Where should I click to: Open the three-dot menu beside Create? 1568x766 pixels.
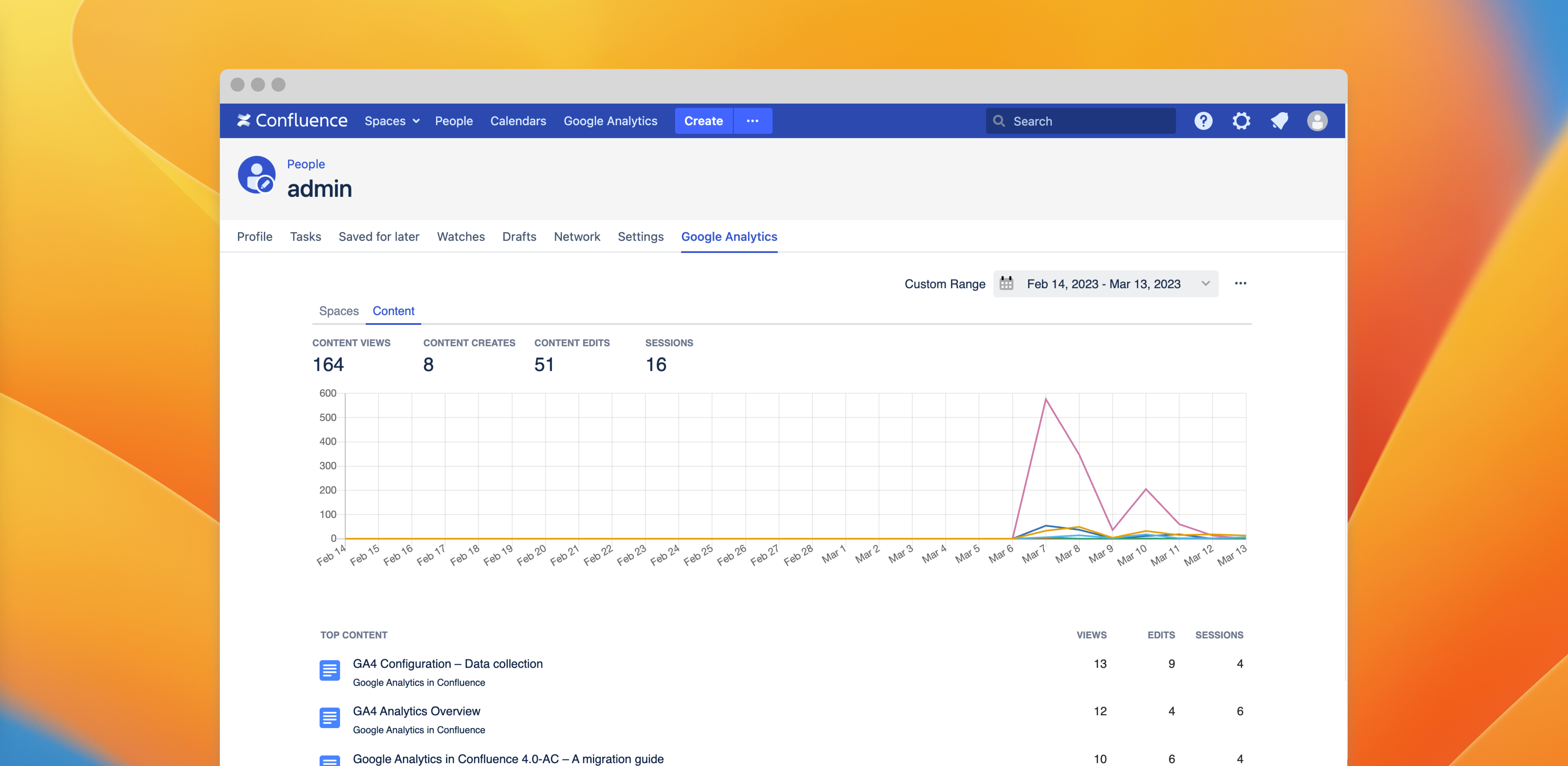click(752, 121)
